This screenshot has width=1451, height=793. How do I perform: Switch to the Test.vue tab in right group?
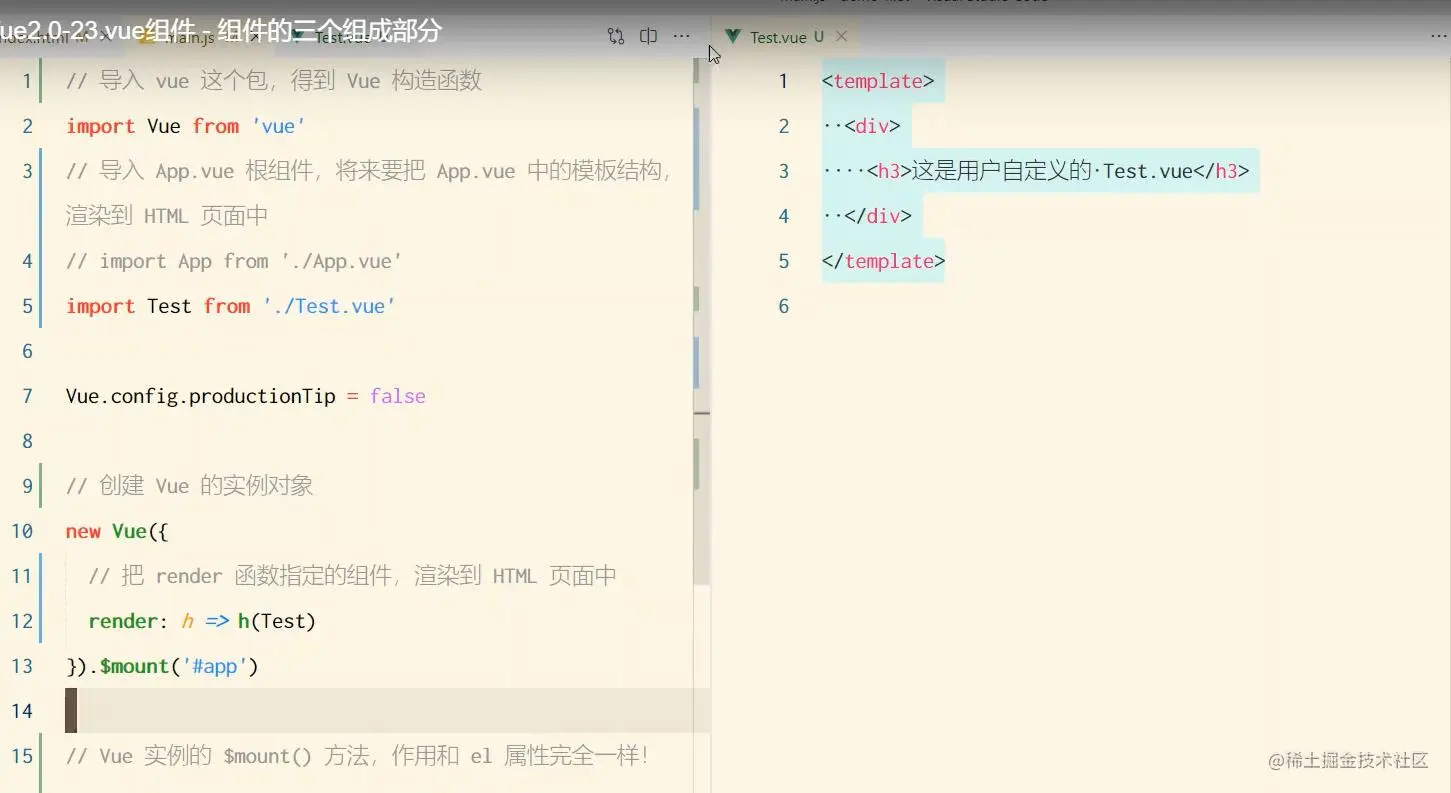tap(777, 37)
